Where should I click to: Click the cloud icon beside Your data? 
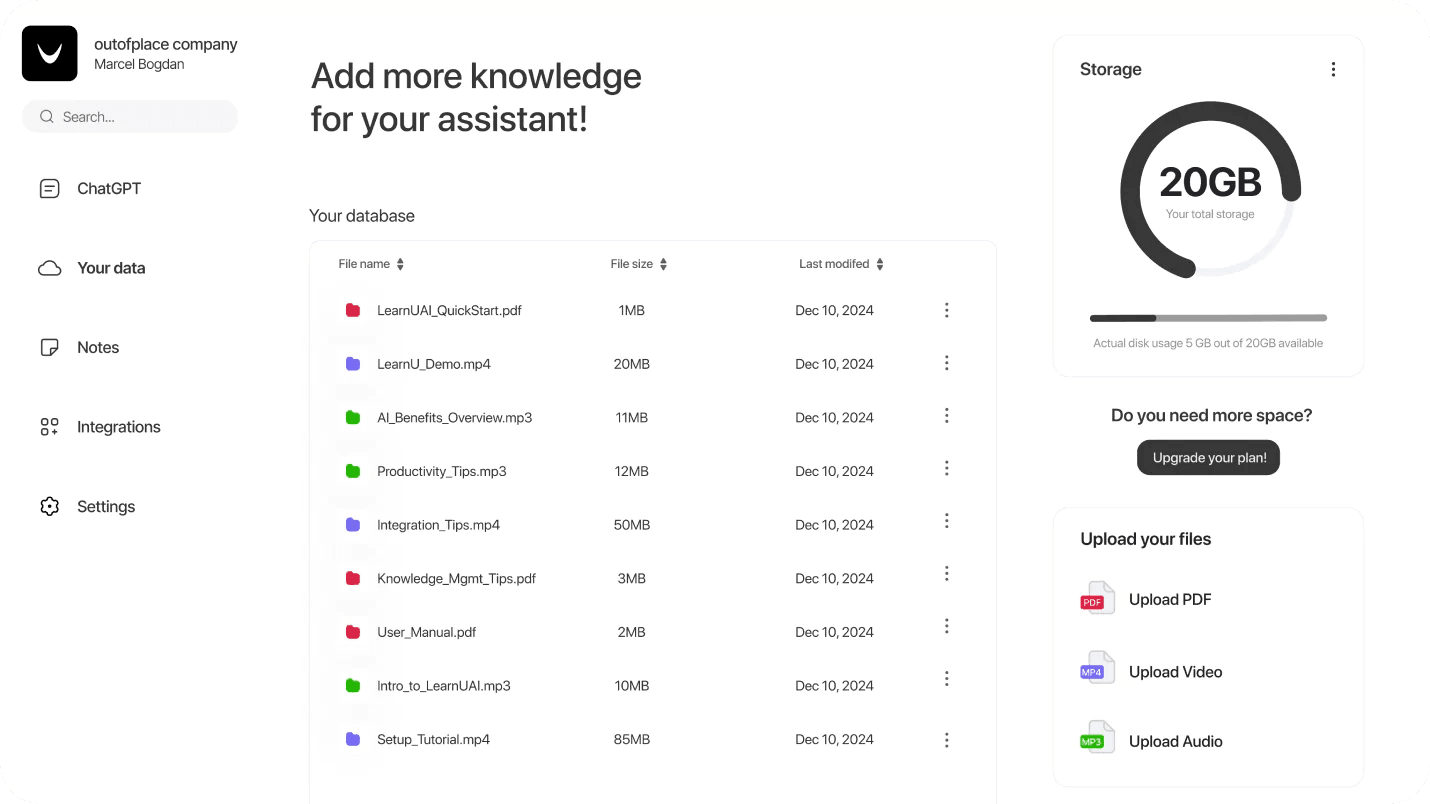click(x=49, y=268)
